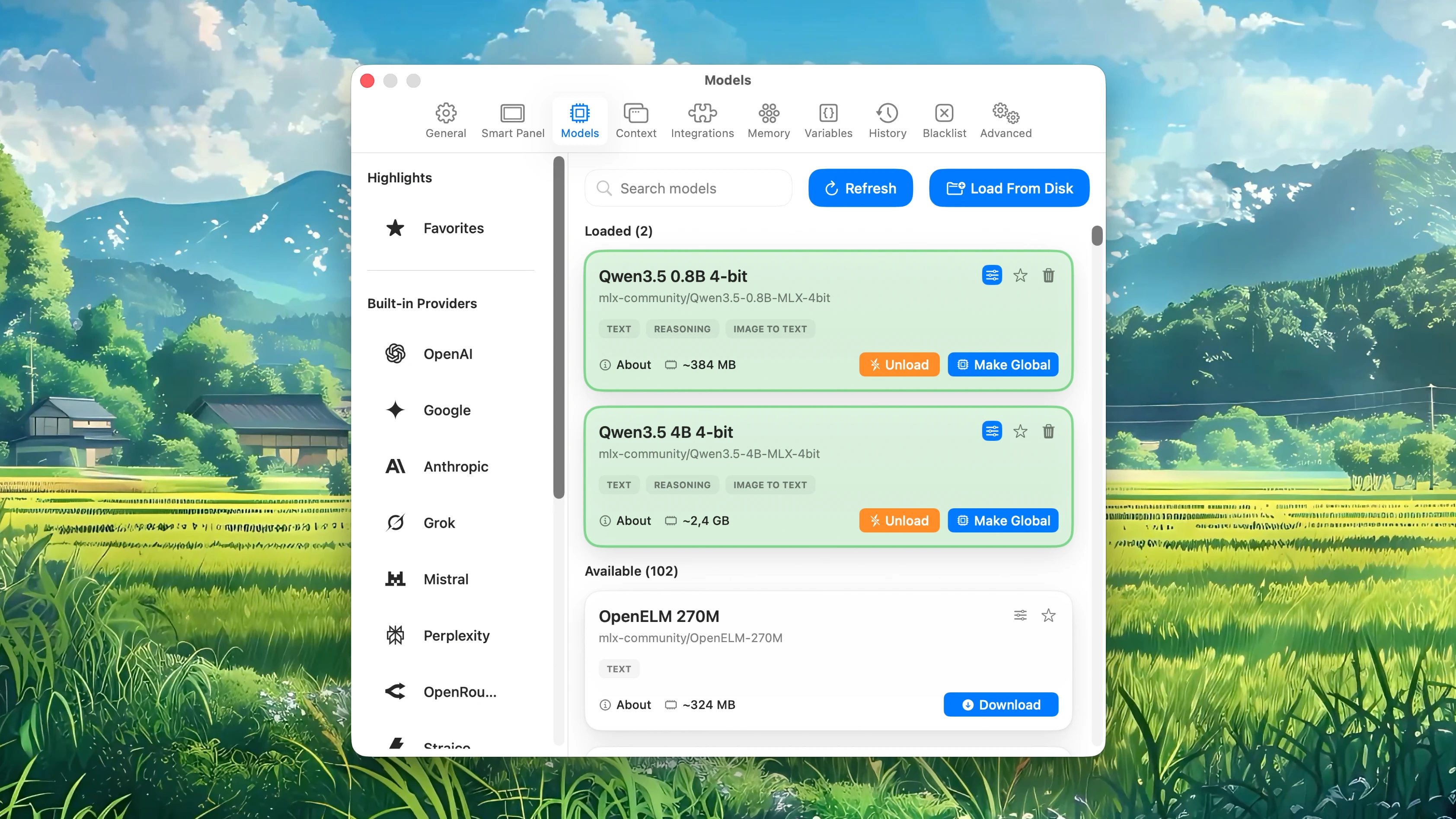Download the OpenELM 270M model
This screenshot has height=819, width=1456.
(x=1000, y=704)
